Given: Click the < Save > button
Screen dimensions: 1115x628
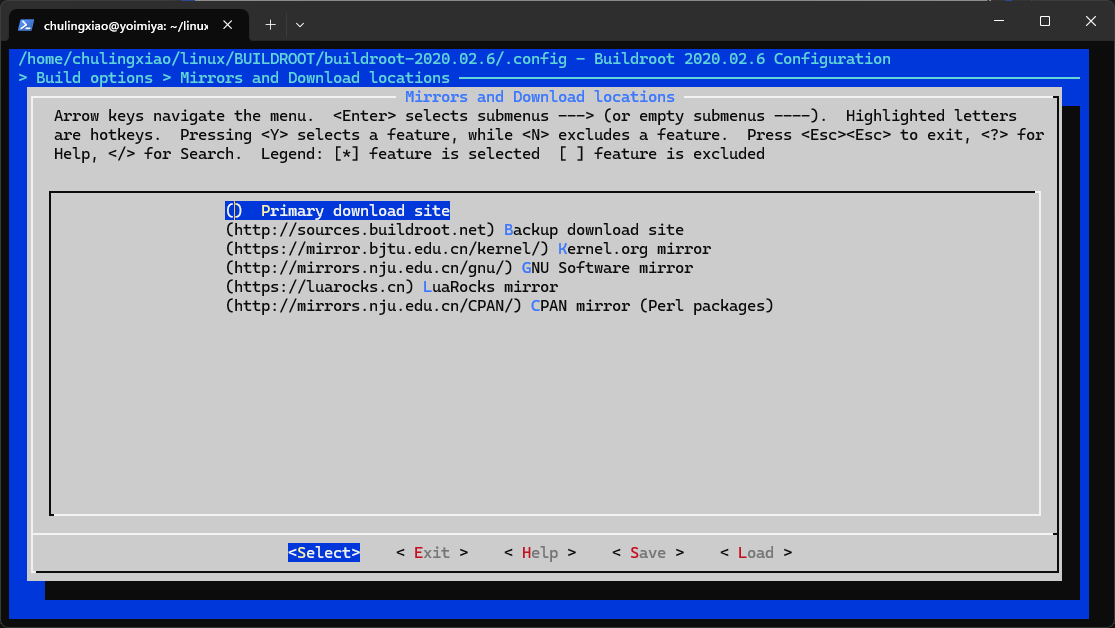Looking at the screenshot, I should coord(648,553).
